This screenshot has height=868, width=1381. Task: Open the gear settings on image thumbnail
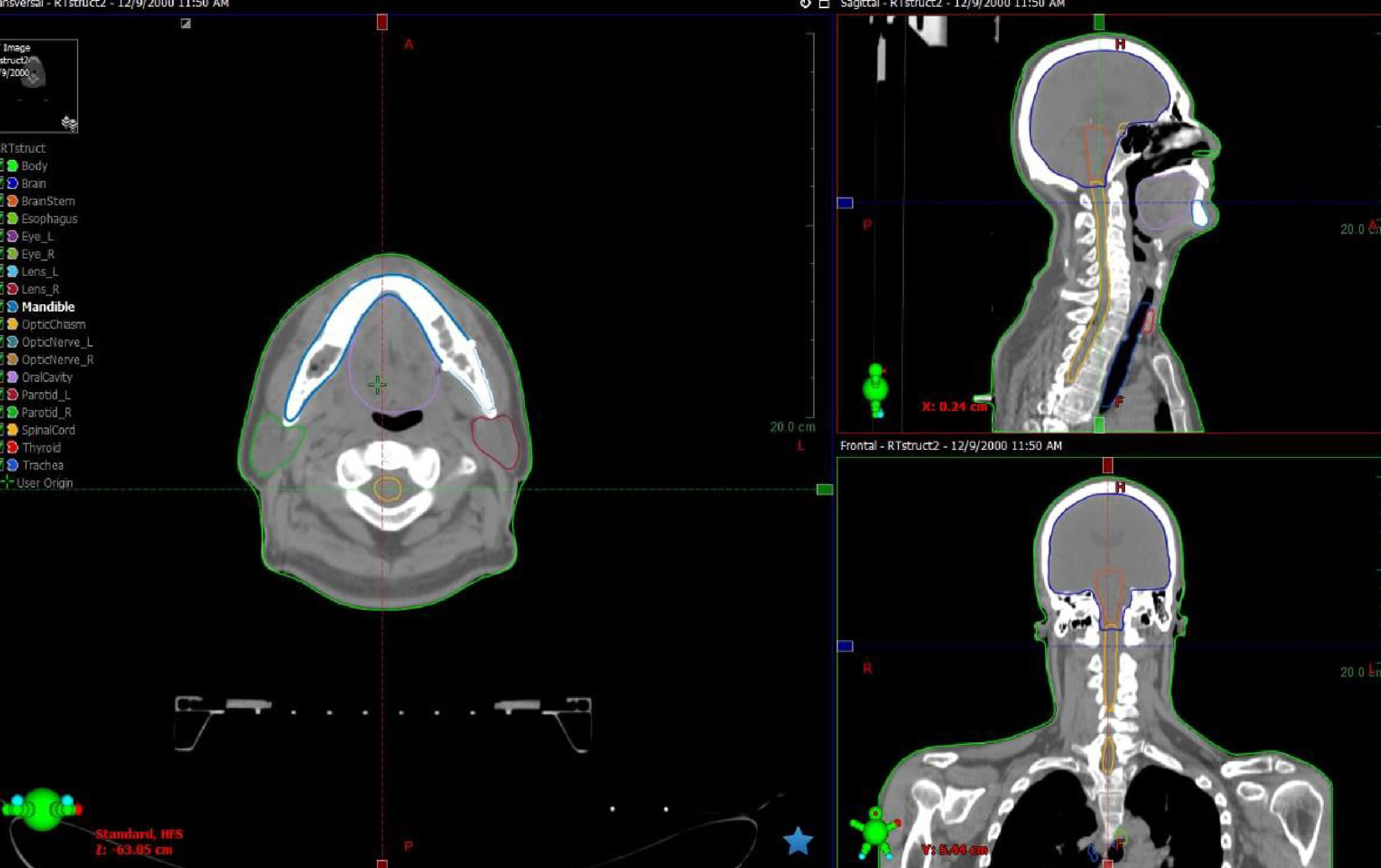[69, 123]
